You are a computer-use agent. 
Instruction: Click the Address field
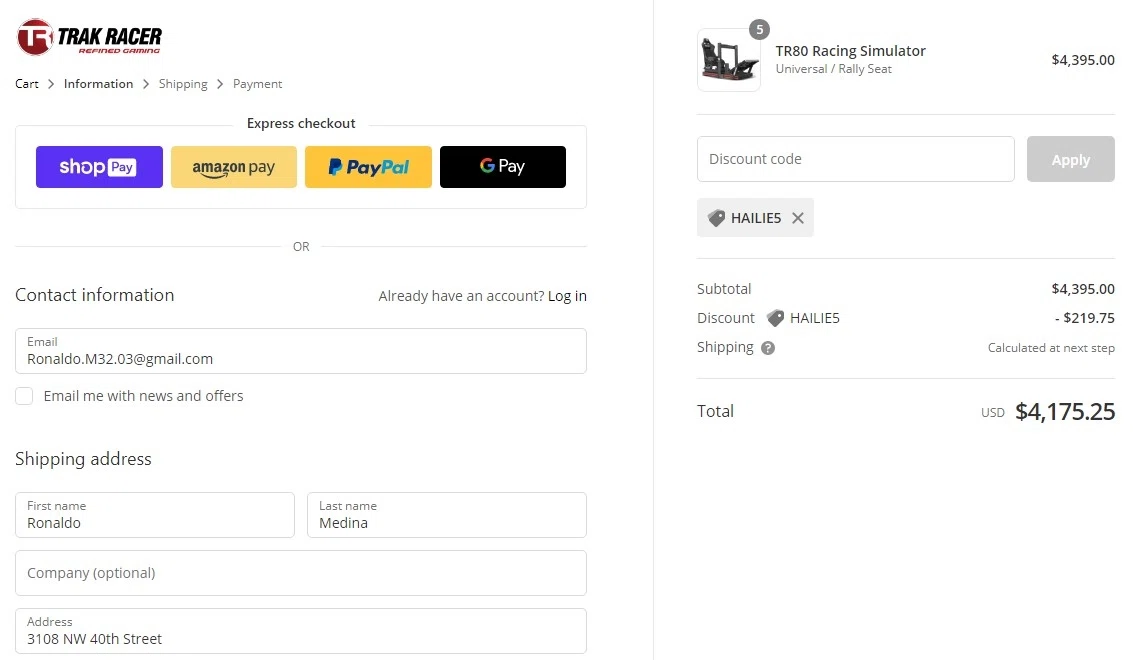pos(301,631)
